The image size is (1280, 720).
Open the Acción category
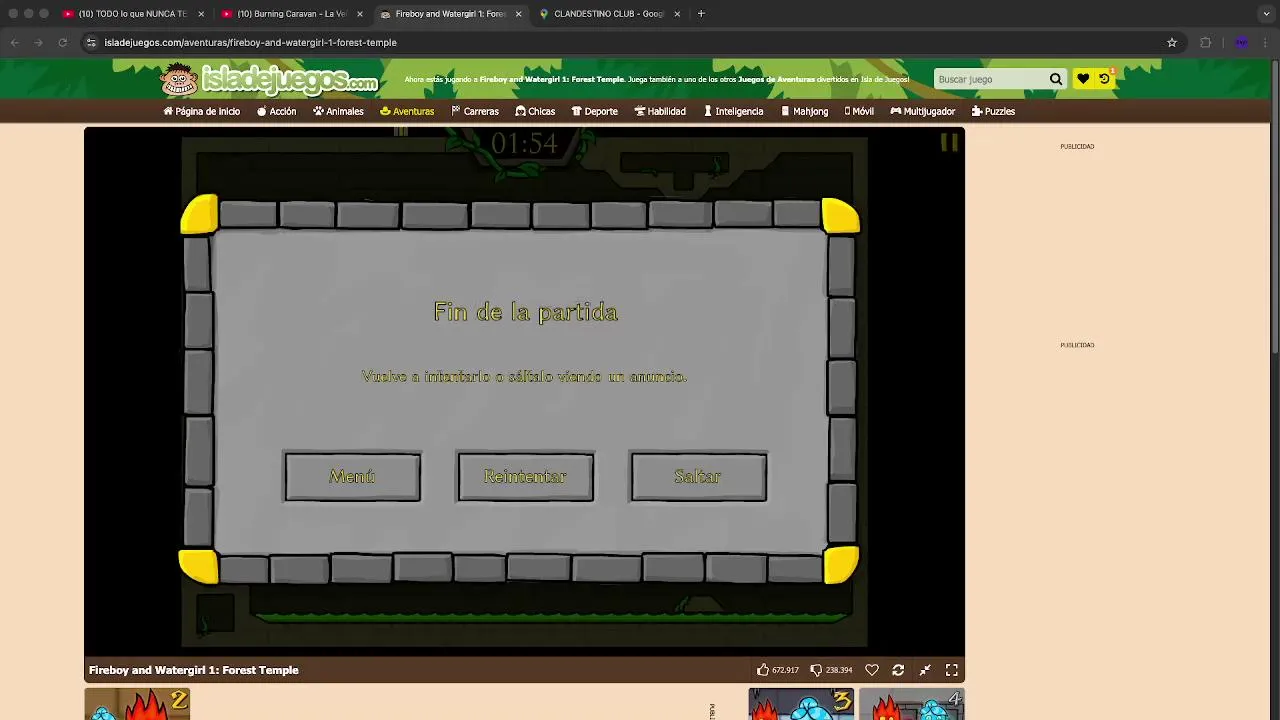pos(276,111)
